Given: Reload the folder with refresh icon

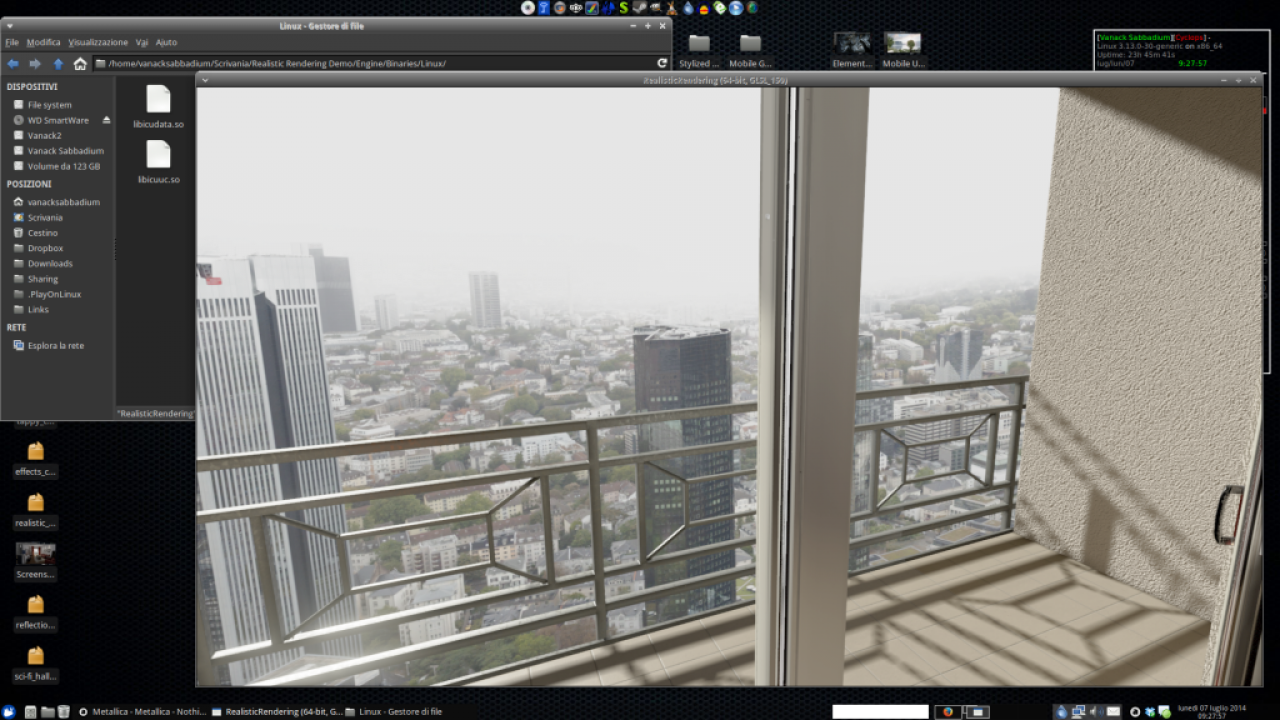Looking at the screenshot, I should click(x=662, y=63).
